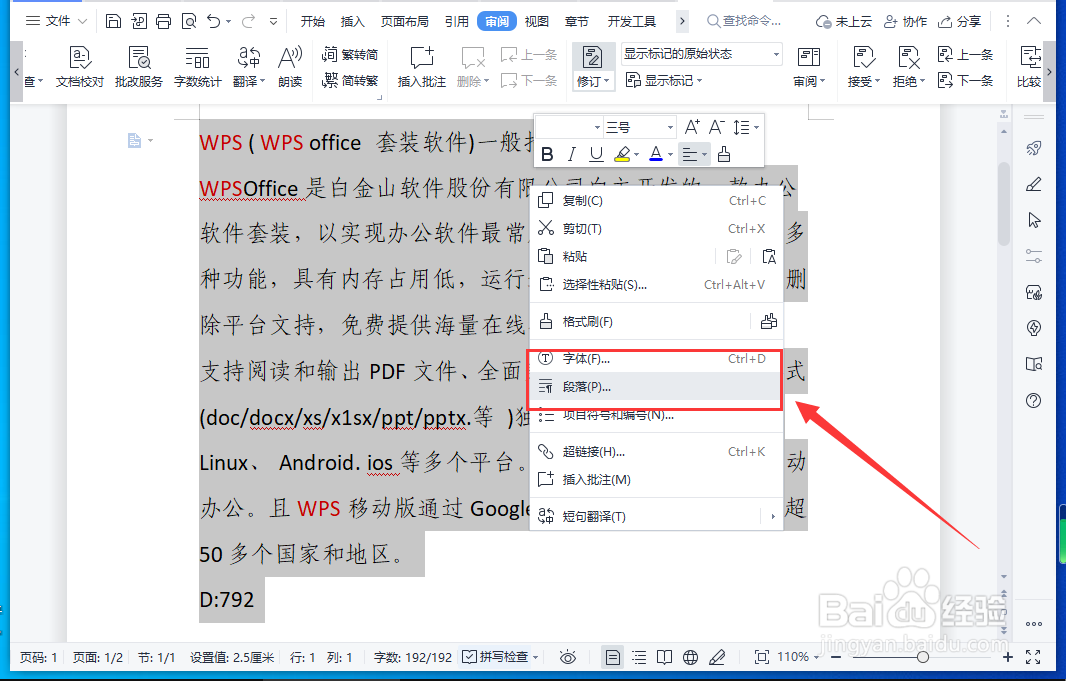1066x681 pixels.
Task: Choose 字体(F) from context menu
Action: [x=656, y=359]
